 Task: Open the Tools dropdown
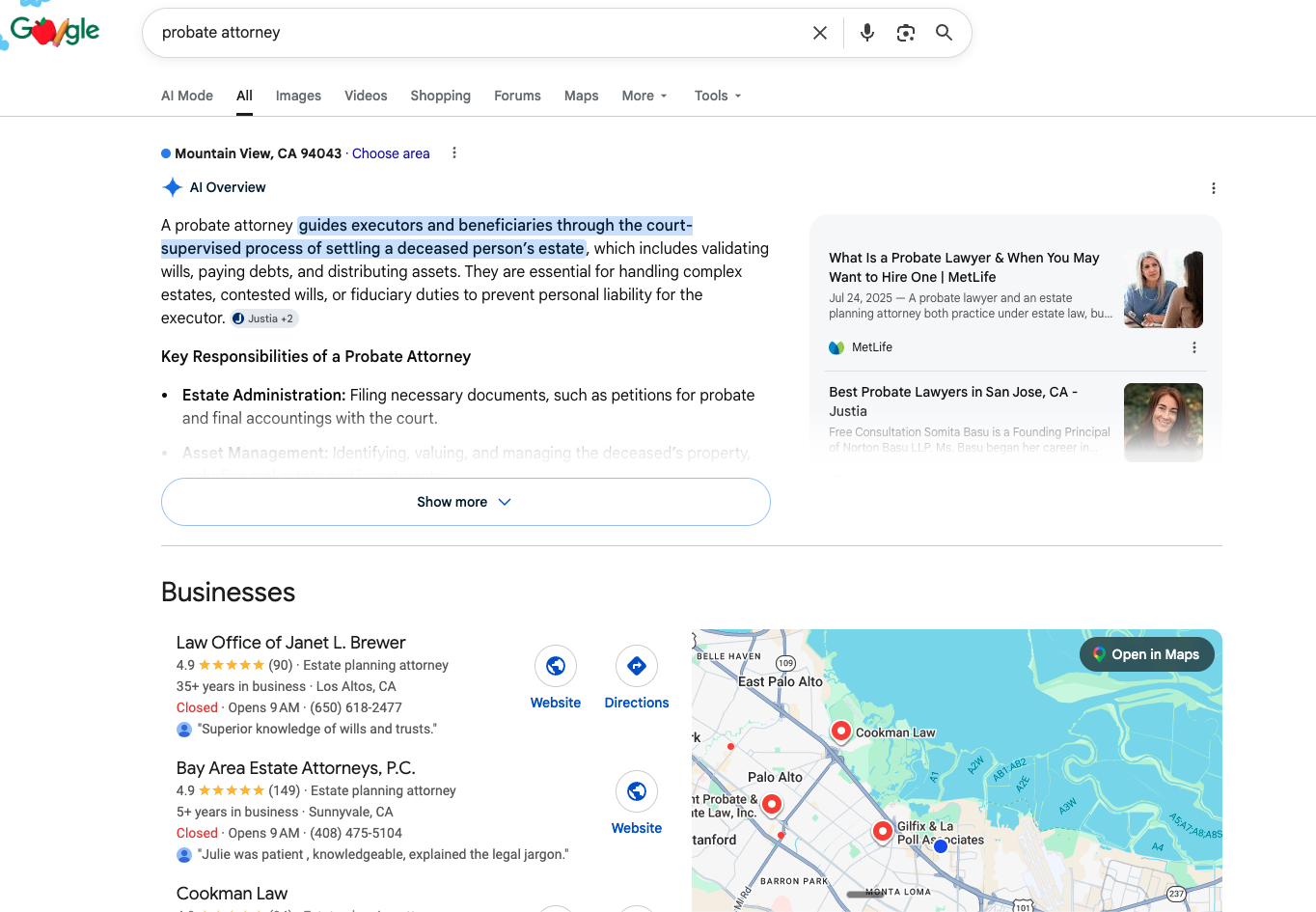[x=718, y=96]
